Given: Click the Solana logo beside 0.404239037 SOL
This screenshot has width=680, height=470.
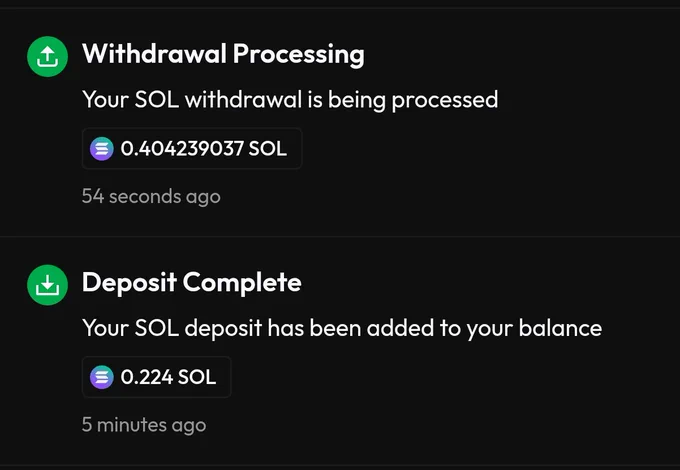Looking at the screenshot, I should (101, 149).
